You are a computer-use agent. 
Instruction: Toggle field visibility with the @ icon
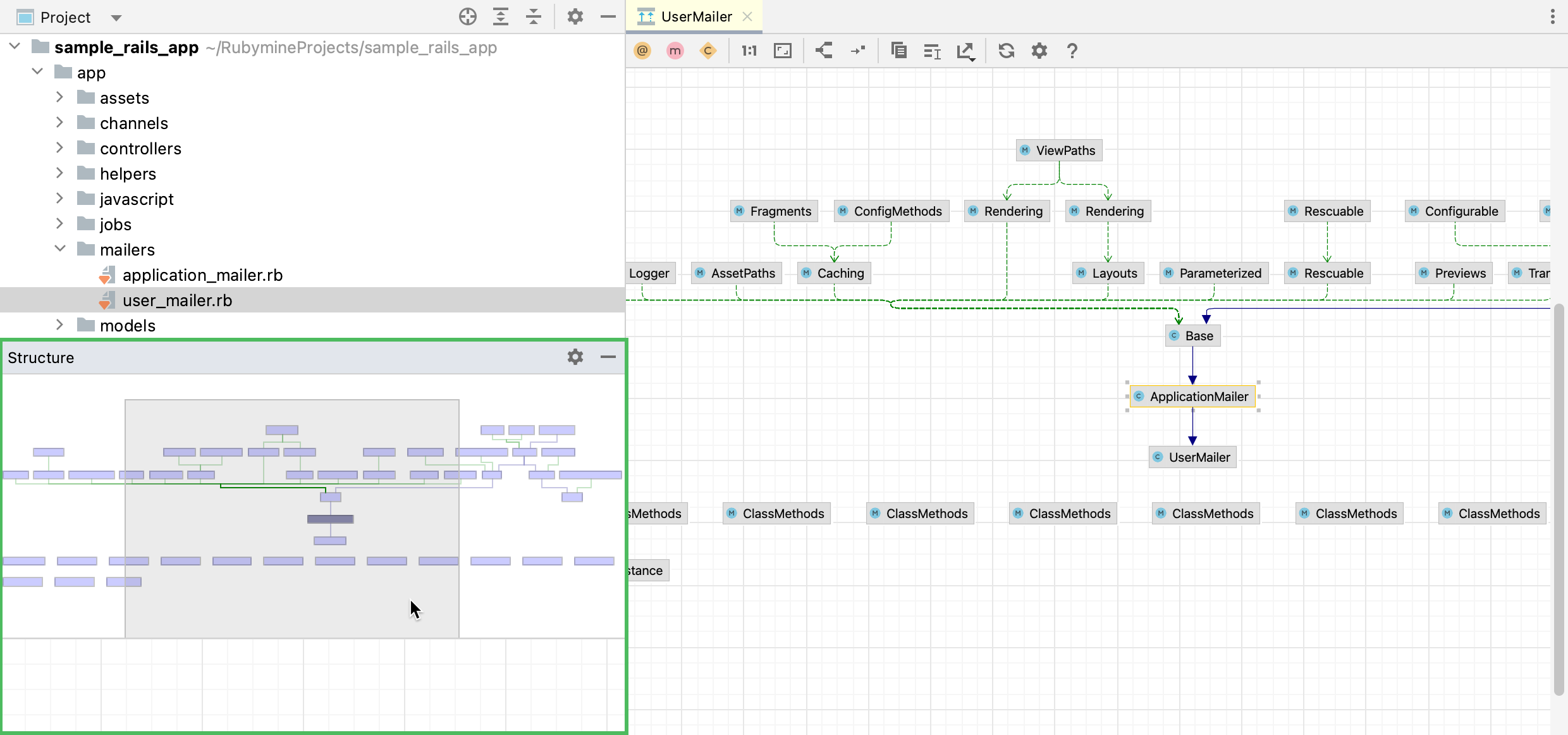(x=642, y=51)
